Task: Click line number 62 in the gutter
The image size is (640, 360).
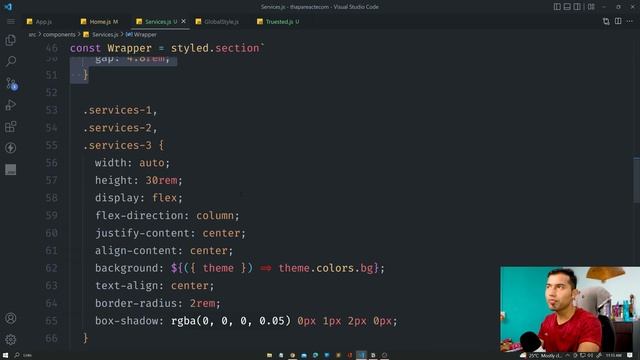Action: click(x=51, y=268)
